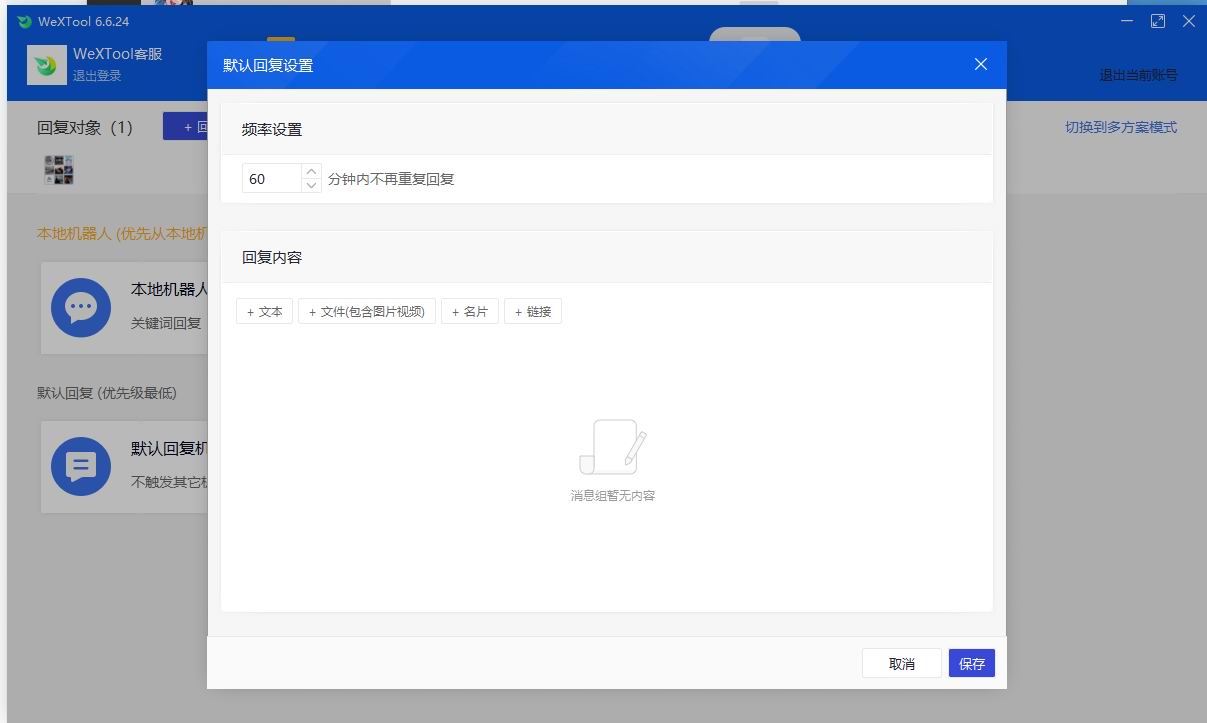Click 退出当前账号 to sign out
Viewport: 1207px width, 723px height.
point(1138,75)
